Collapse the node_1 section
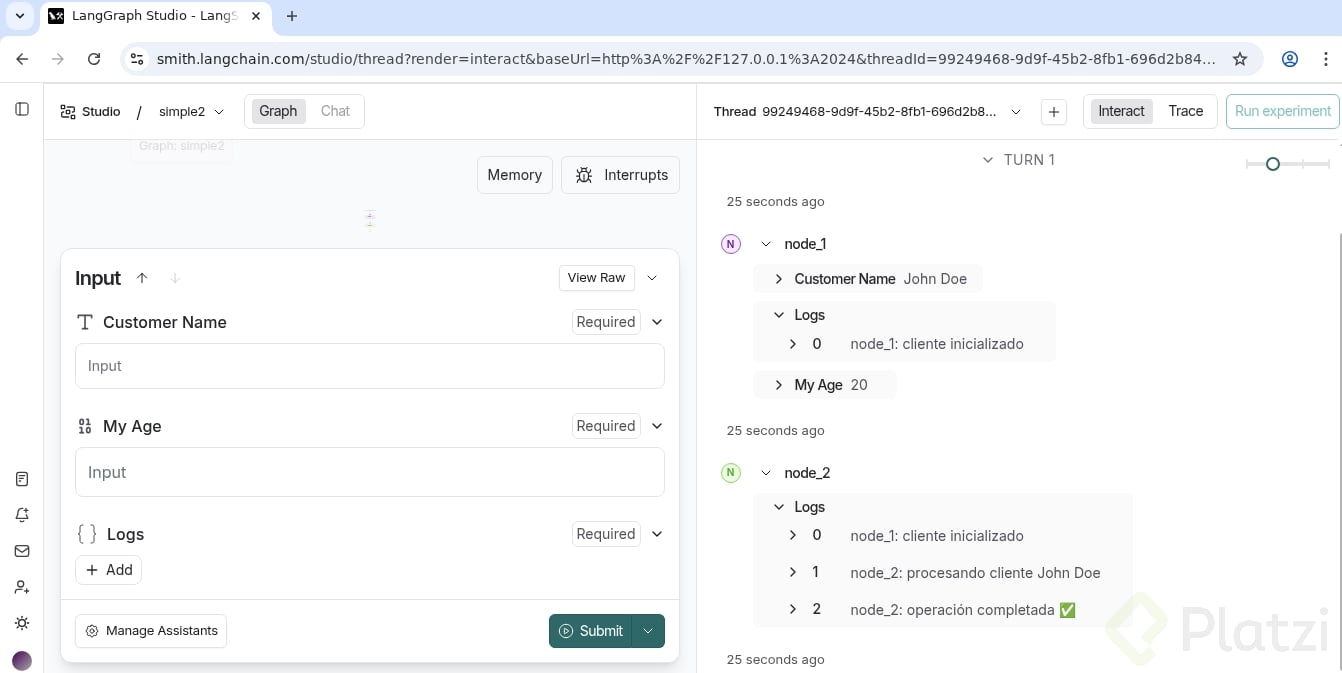 pyautogui.click(x=766, y=244)
